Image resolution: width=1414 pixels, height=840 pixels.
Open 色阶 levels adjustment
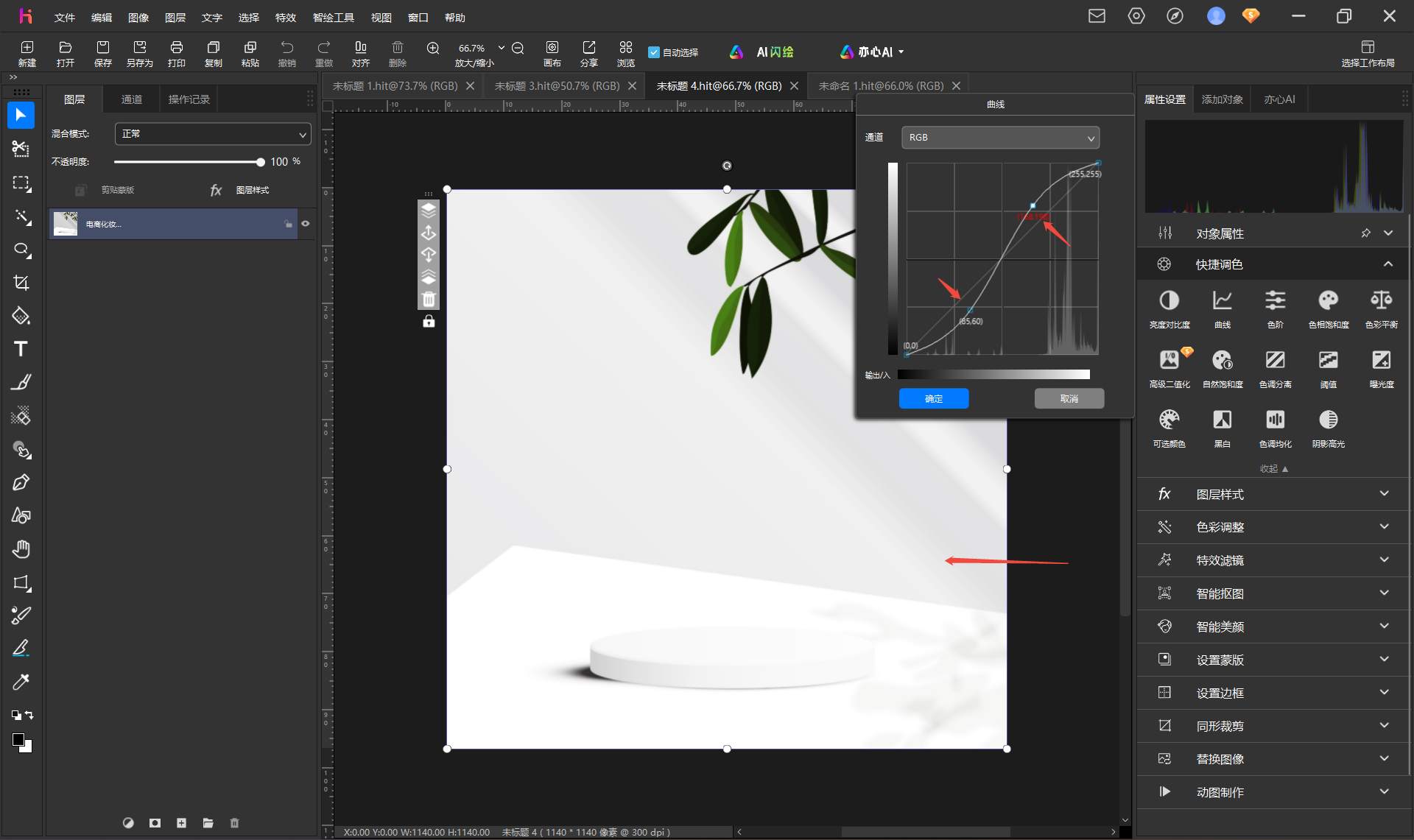click(x=1276, y=308)
